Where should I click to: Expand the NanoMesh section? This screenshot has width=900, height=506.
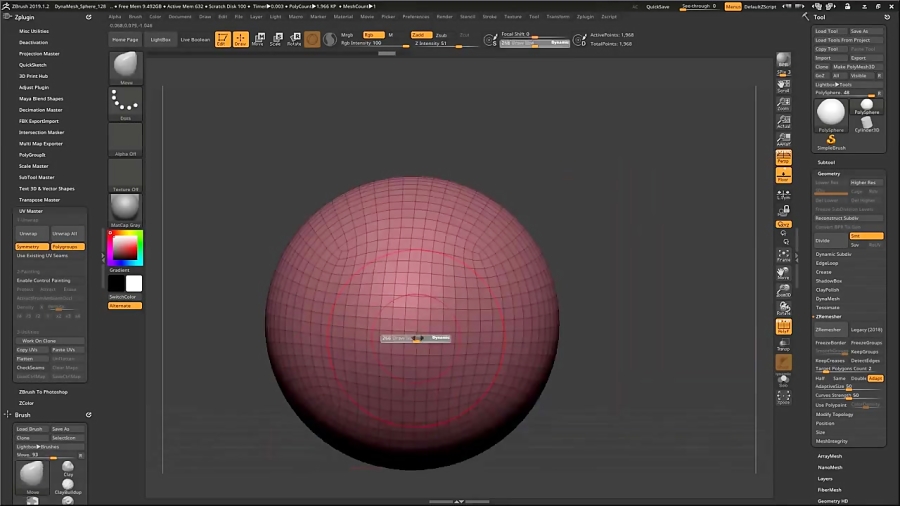tap(829, 468)
